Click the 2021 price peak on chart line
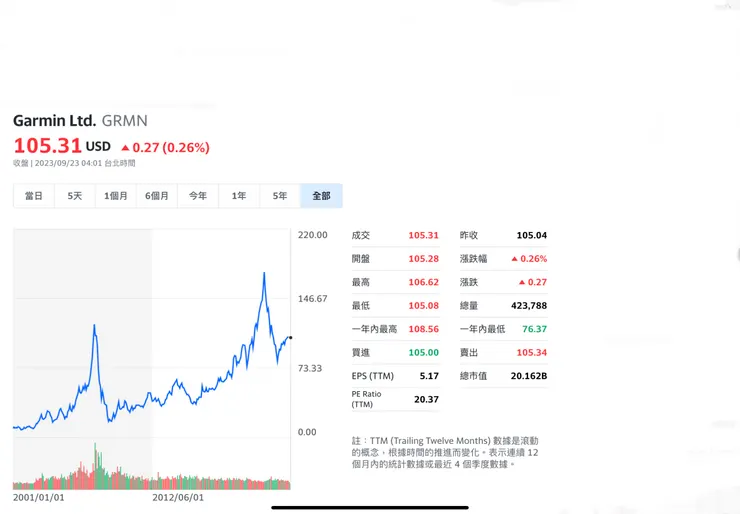 pos(264,273)
